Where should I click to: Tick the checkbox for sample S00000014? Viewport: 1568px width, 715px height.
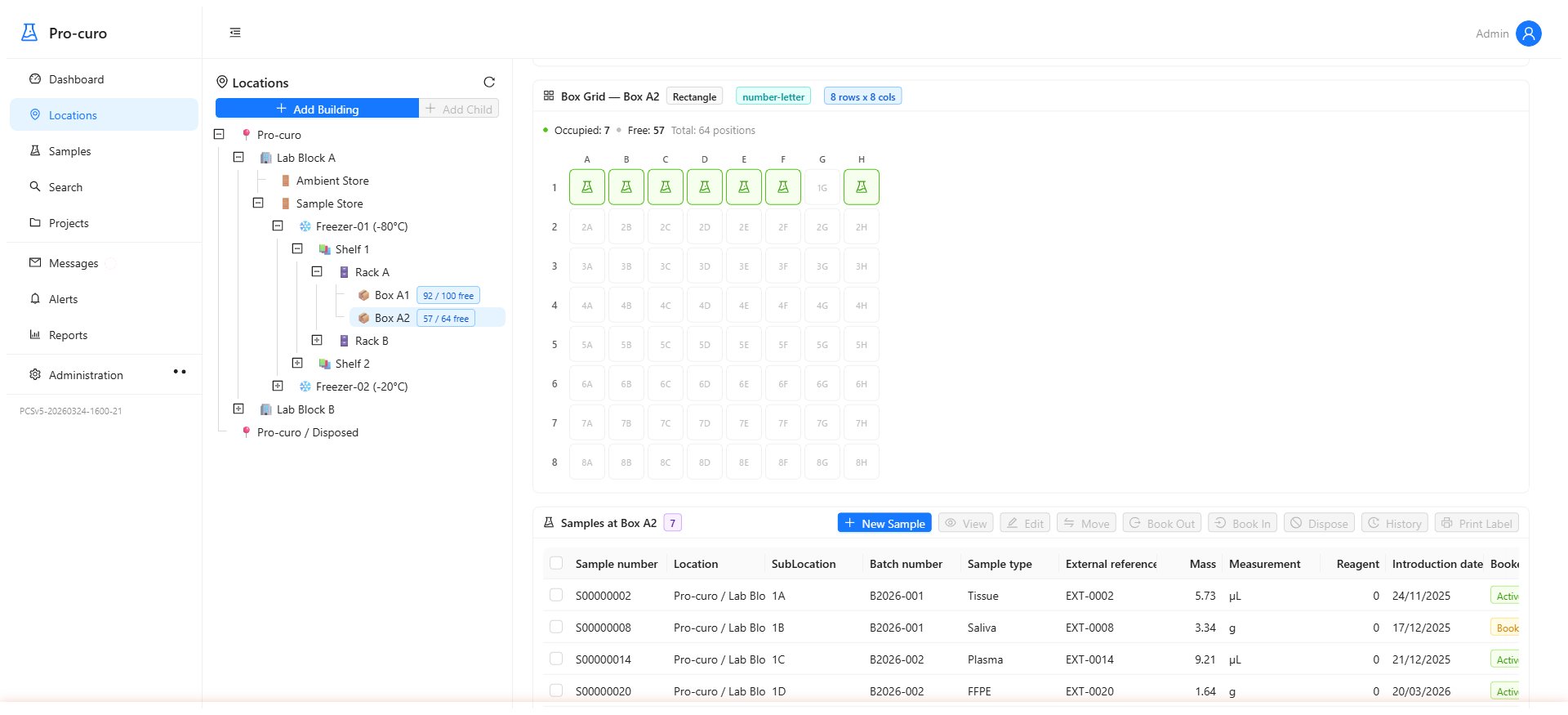point(556,659)
